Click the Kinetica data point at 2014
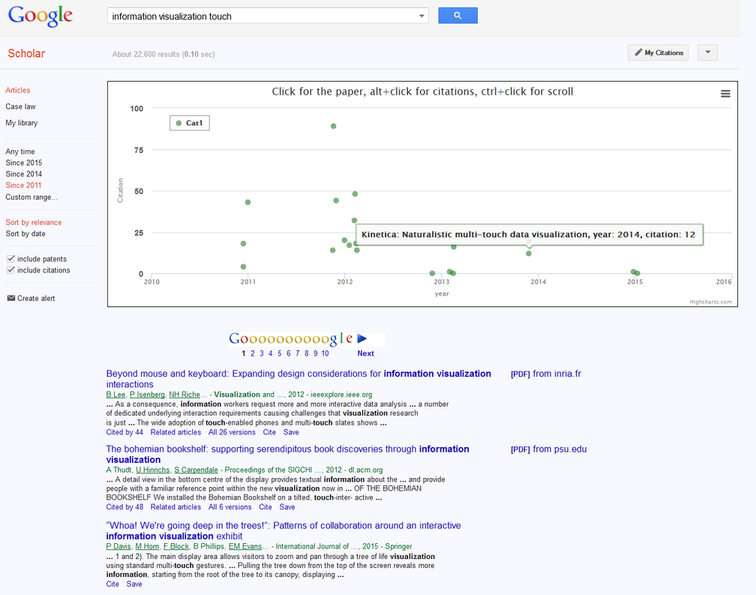 point(529,253)
